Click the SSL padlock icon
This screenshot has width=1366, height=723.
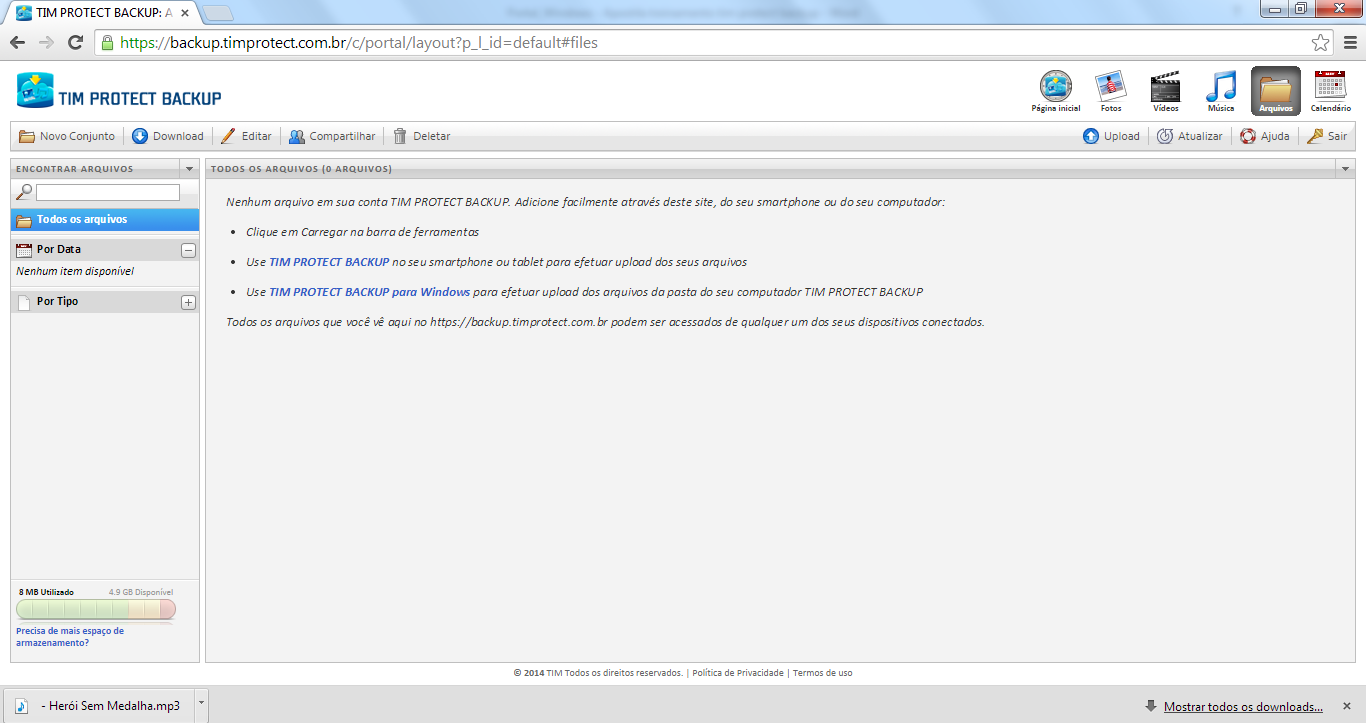[107, 43]
